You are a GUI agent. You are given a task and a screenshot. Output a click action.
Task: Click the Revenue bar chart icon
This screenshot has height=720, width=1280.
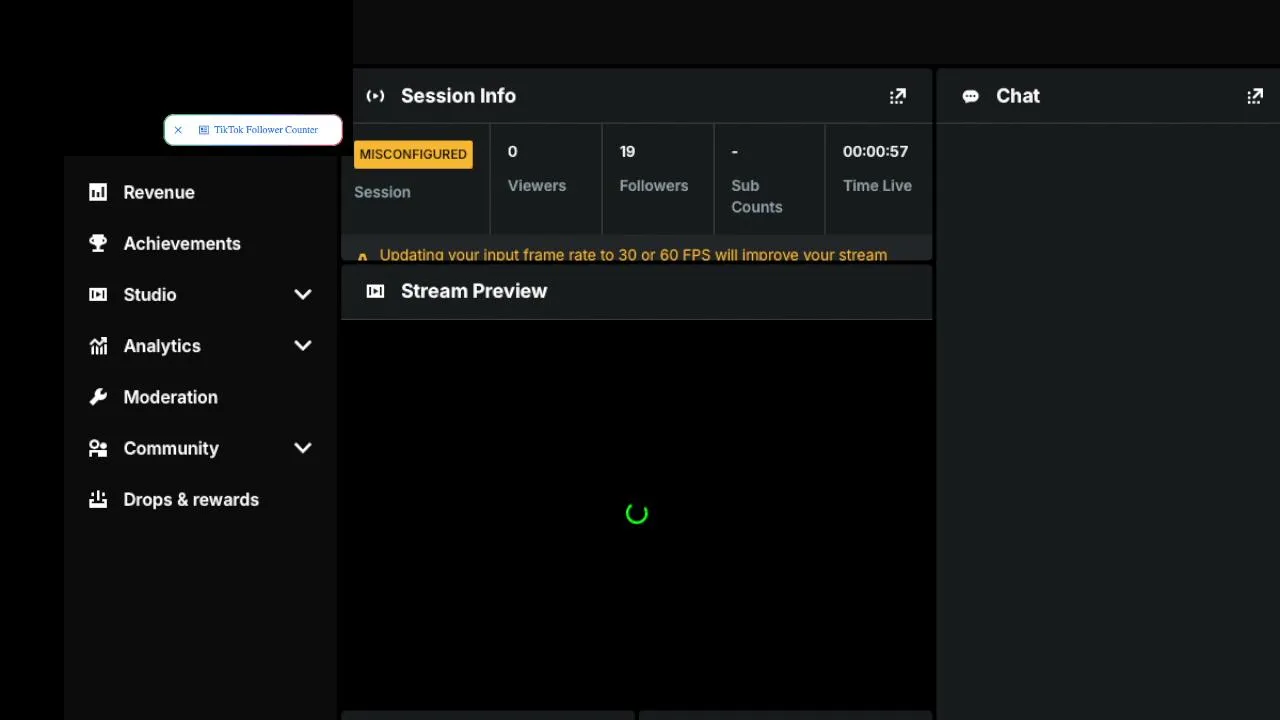point(98,192)
